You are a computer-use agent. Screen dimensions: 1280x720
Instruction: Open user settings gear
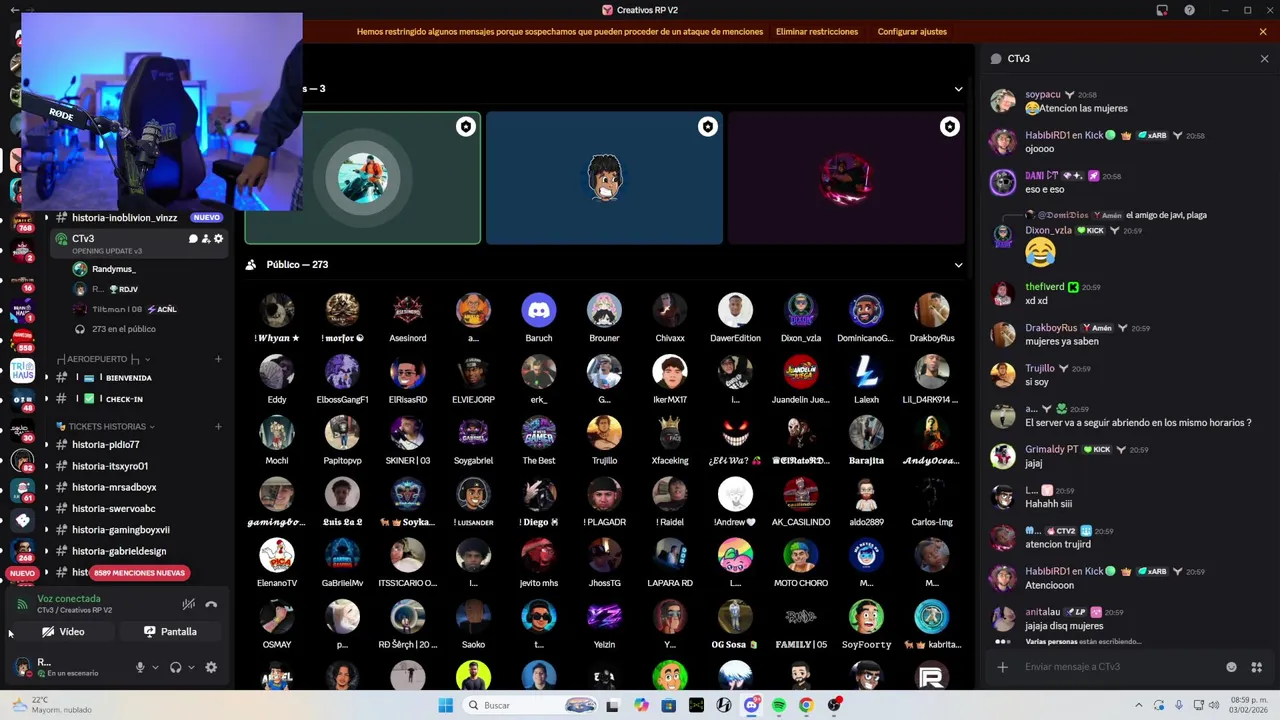(211, 667)
